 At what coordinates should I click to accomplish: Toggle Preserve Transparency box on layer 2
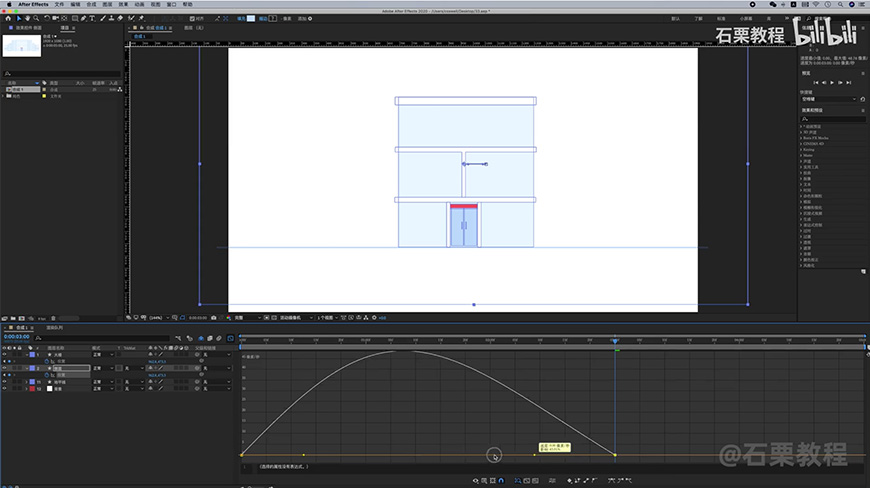coord(119,368)
